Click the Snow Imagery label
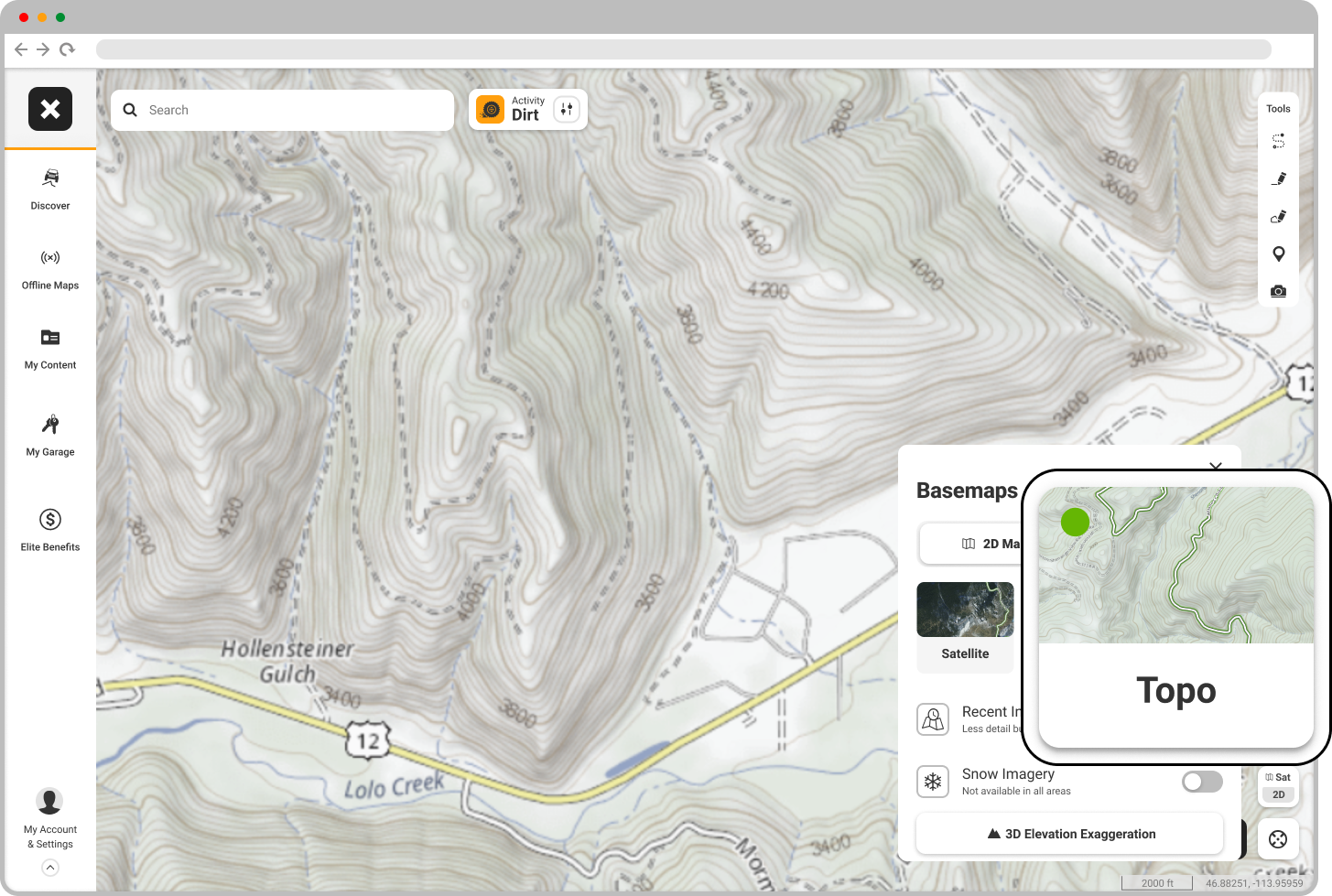The width and height of the screenshot is (1332, 896). pos(1008,774)
